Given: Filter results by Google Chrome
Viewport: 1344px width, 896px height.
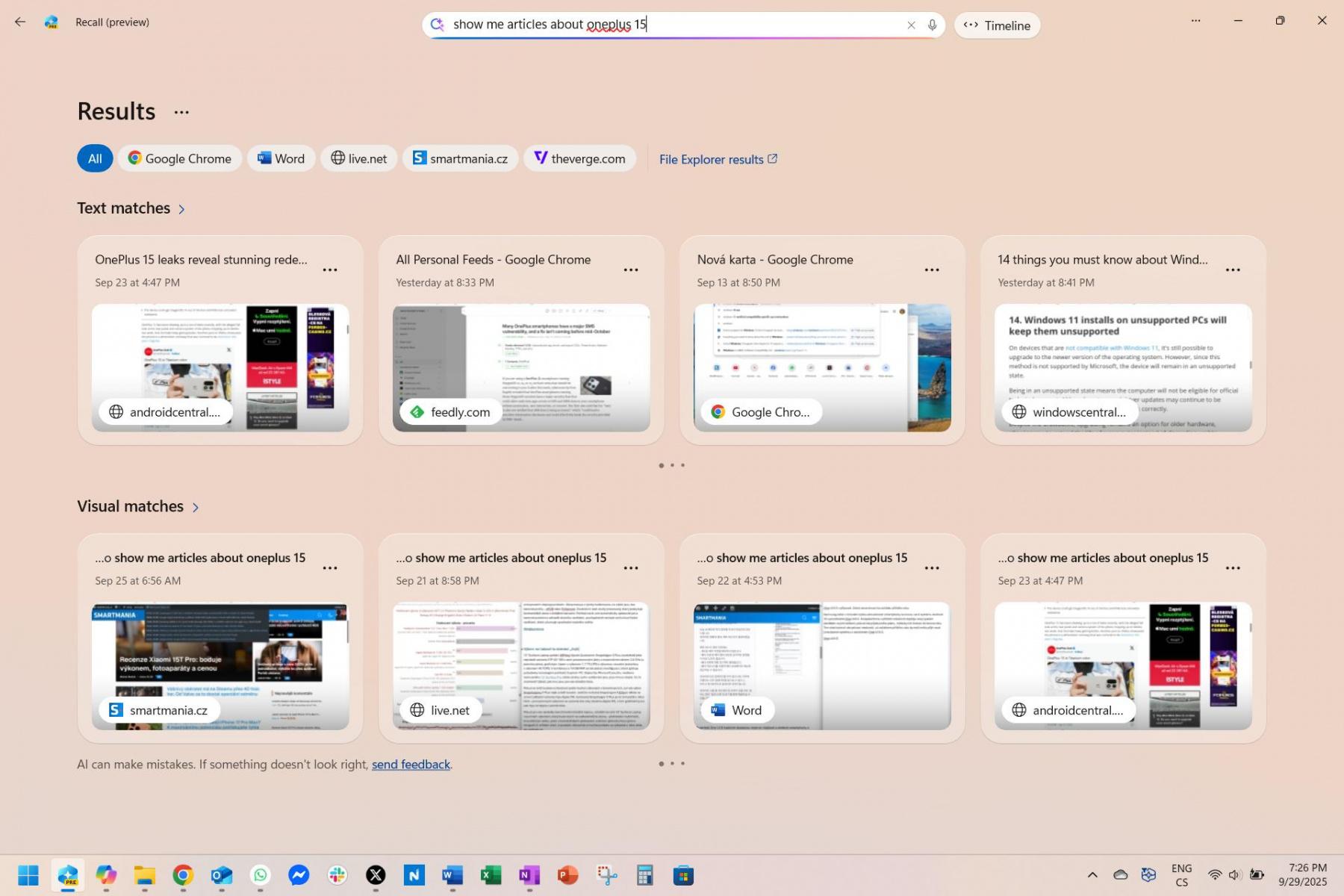Looking at the screenshot, I should coord(179,158).
